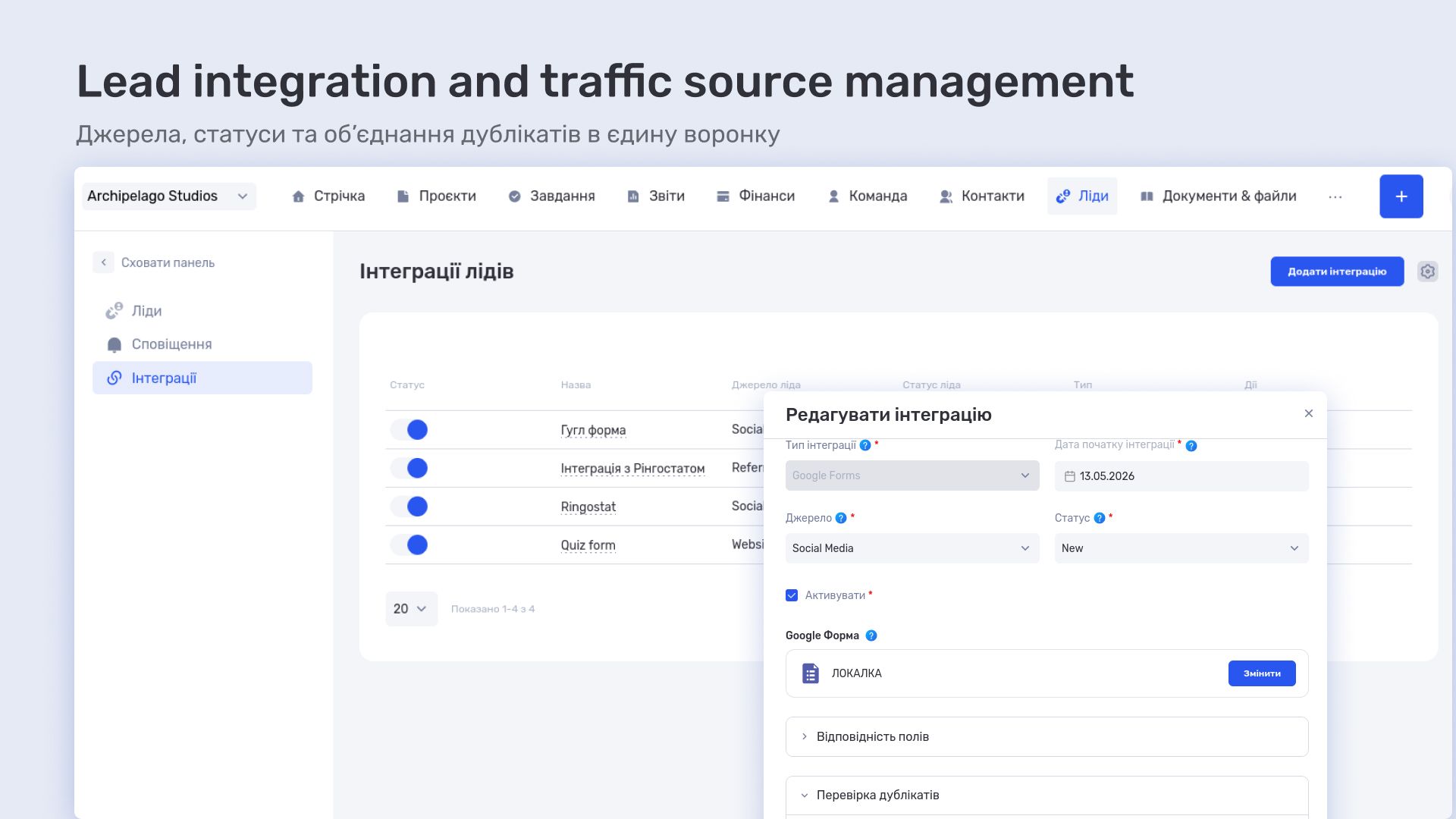This screenshot has width=1456, height=819.
Task: Click the link icon for Інтеграції
Action: pyautogui.click(x=115, y=378)
